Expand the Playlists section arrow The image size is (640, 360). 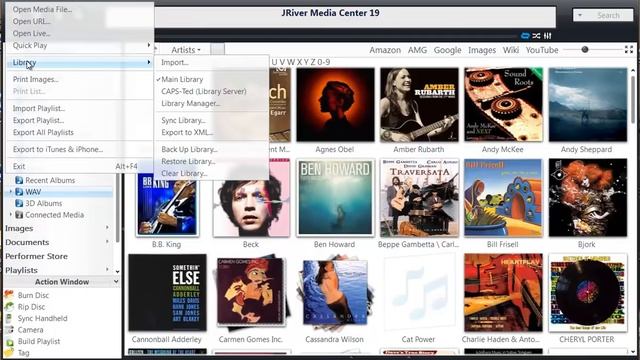coord(107,269)
